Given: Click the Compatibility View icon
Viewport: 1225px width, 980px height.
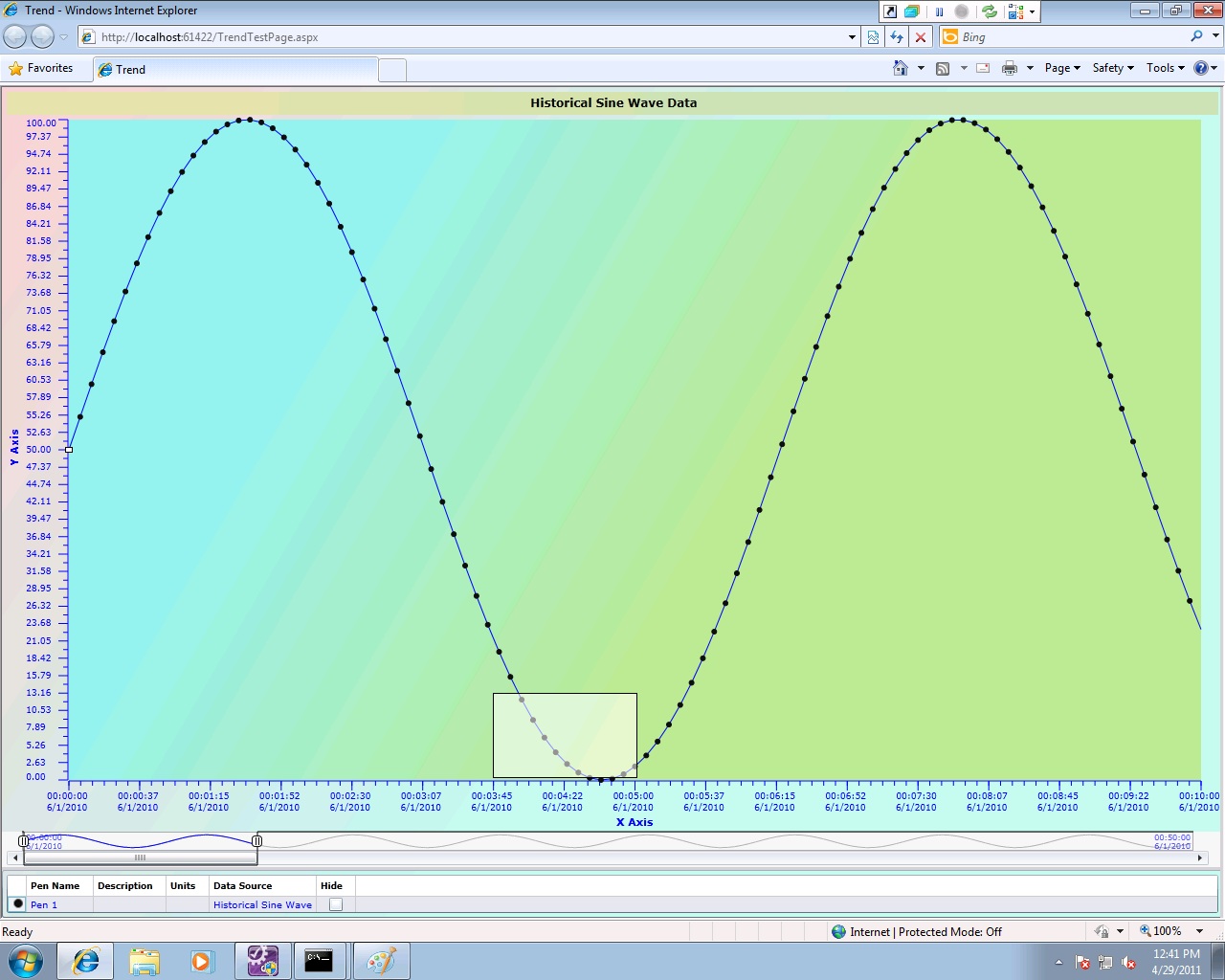Looking at the screenshot, I should pos(873,37).
